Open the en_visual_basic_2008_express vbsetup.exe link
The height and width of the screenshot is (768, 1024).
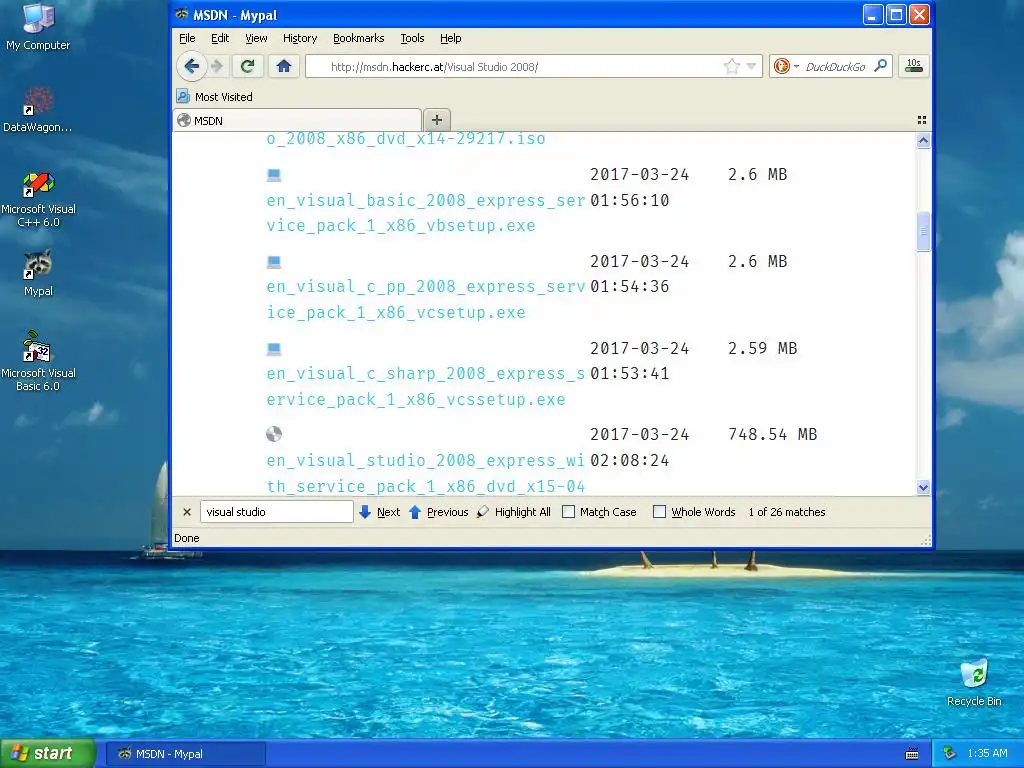[425, 213]
